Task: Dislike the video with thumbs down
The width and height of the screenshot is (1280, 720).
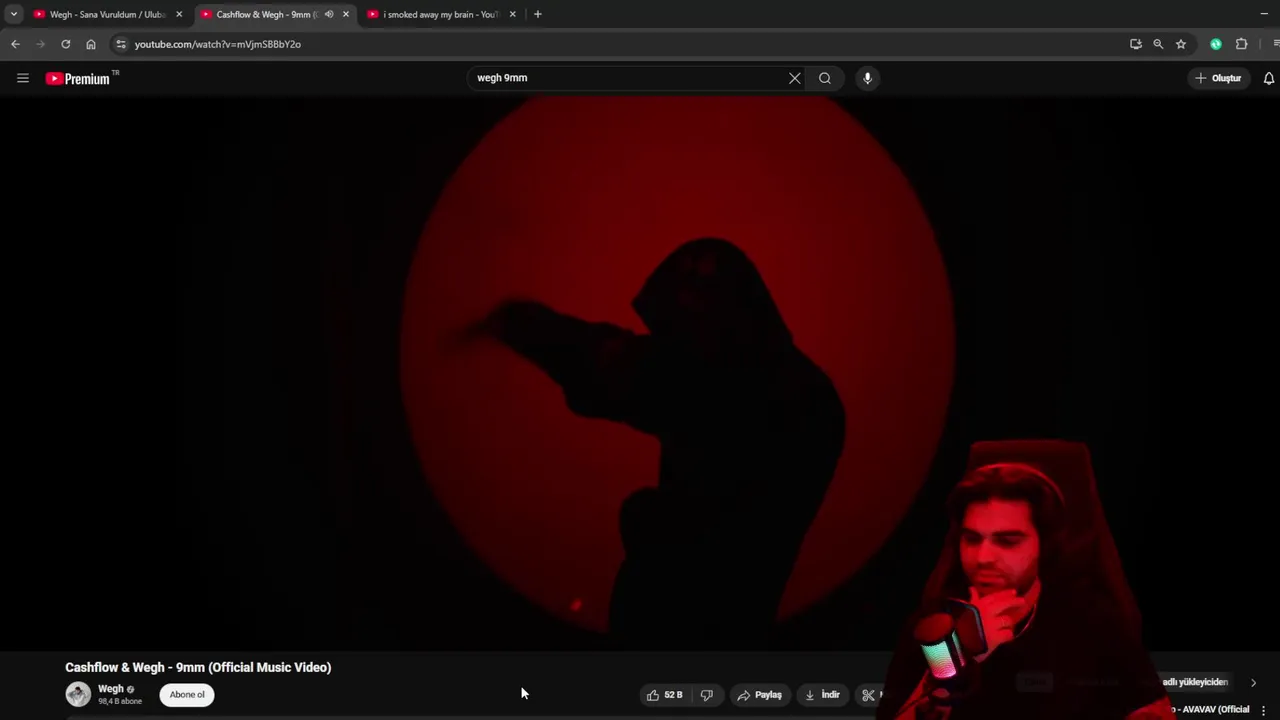Action: [707, 695]
